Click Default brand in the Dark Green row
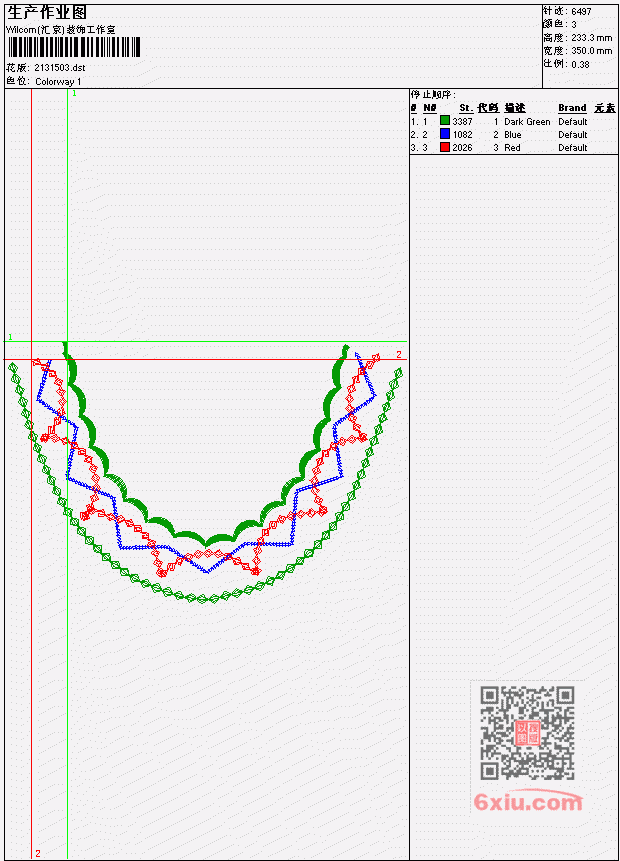620x861 pixels. point(573,121)
